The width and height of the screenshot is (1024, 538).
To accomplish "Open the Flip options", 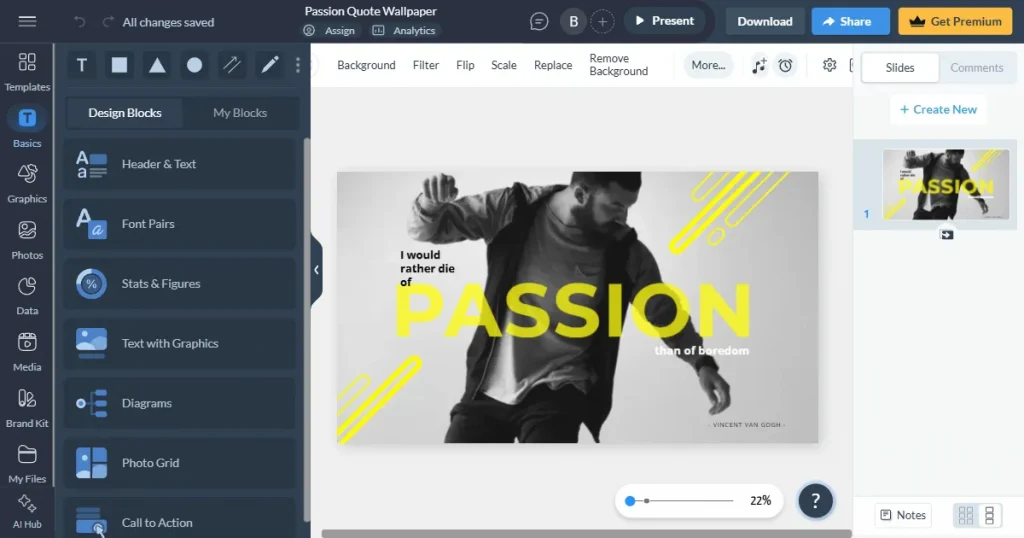I will click(465, 65).
